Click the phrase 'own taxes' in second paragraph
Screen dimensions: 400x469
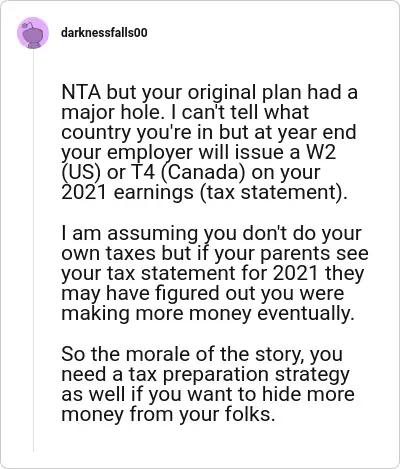point(108,253)
